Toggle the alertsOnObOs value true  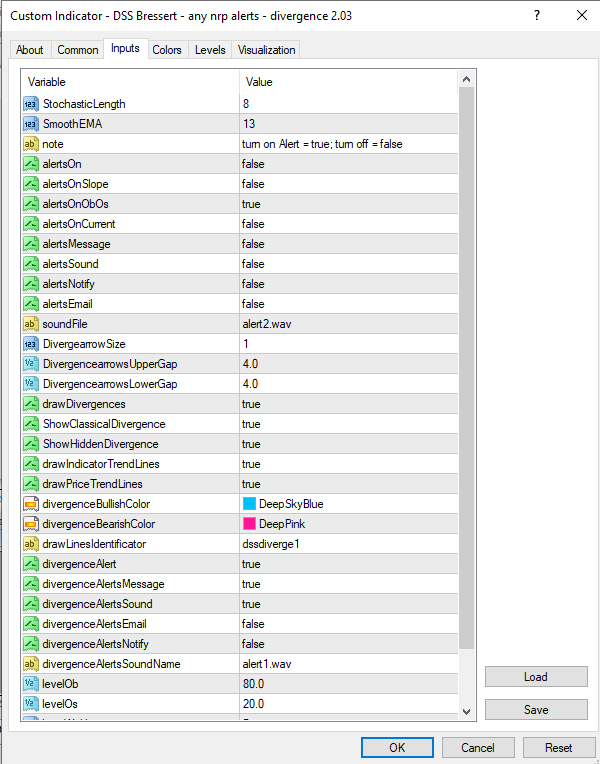tap(348, 204)
